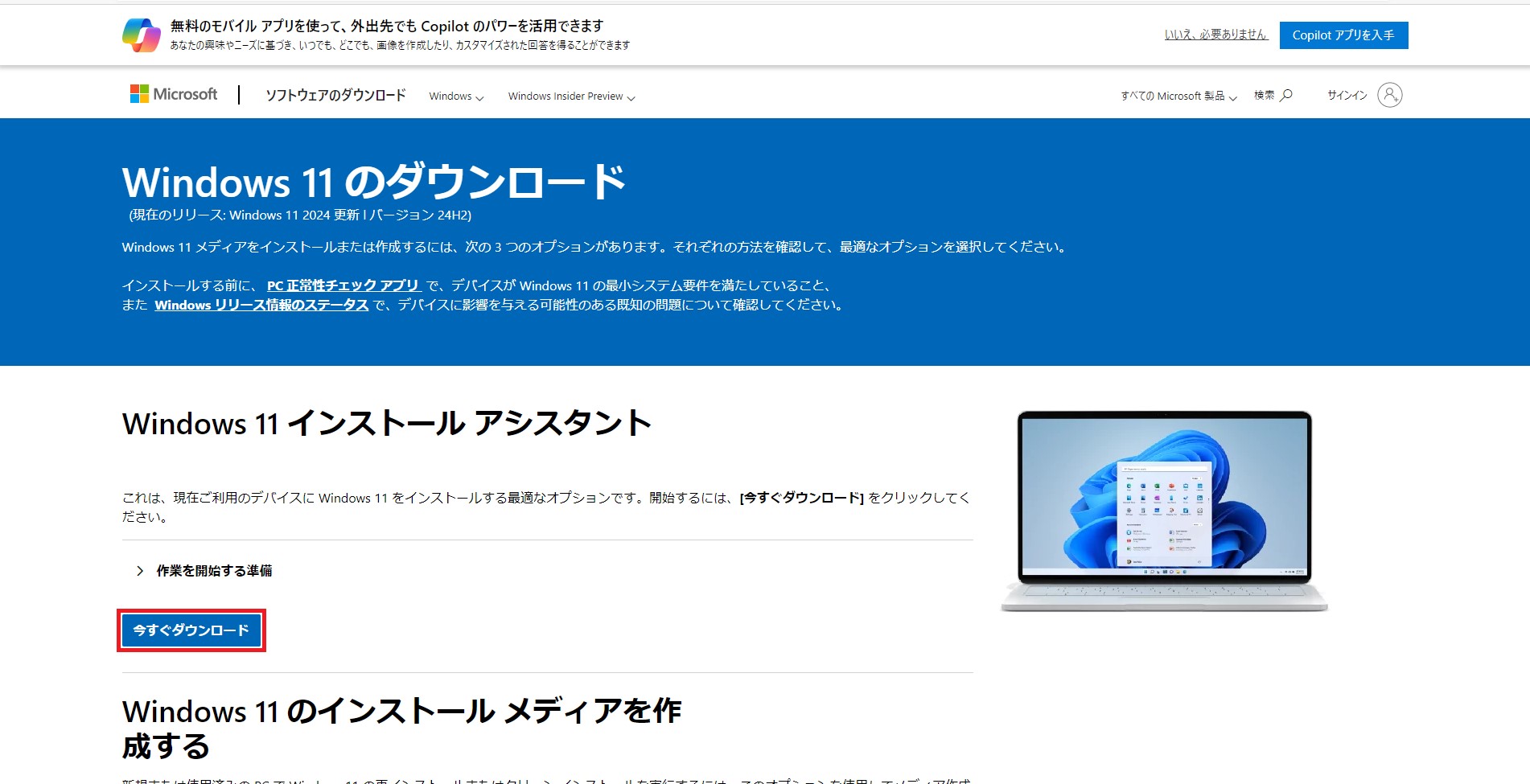Open the search magnifier icon
1530x784 pixels.
pos(1286,95)
